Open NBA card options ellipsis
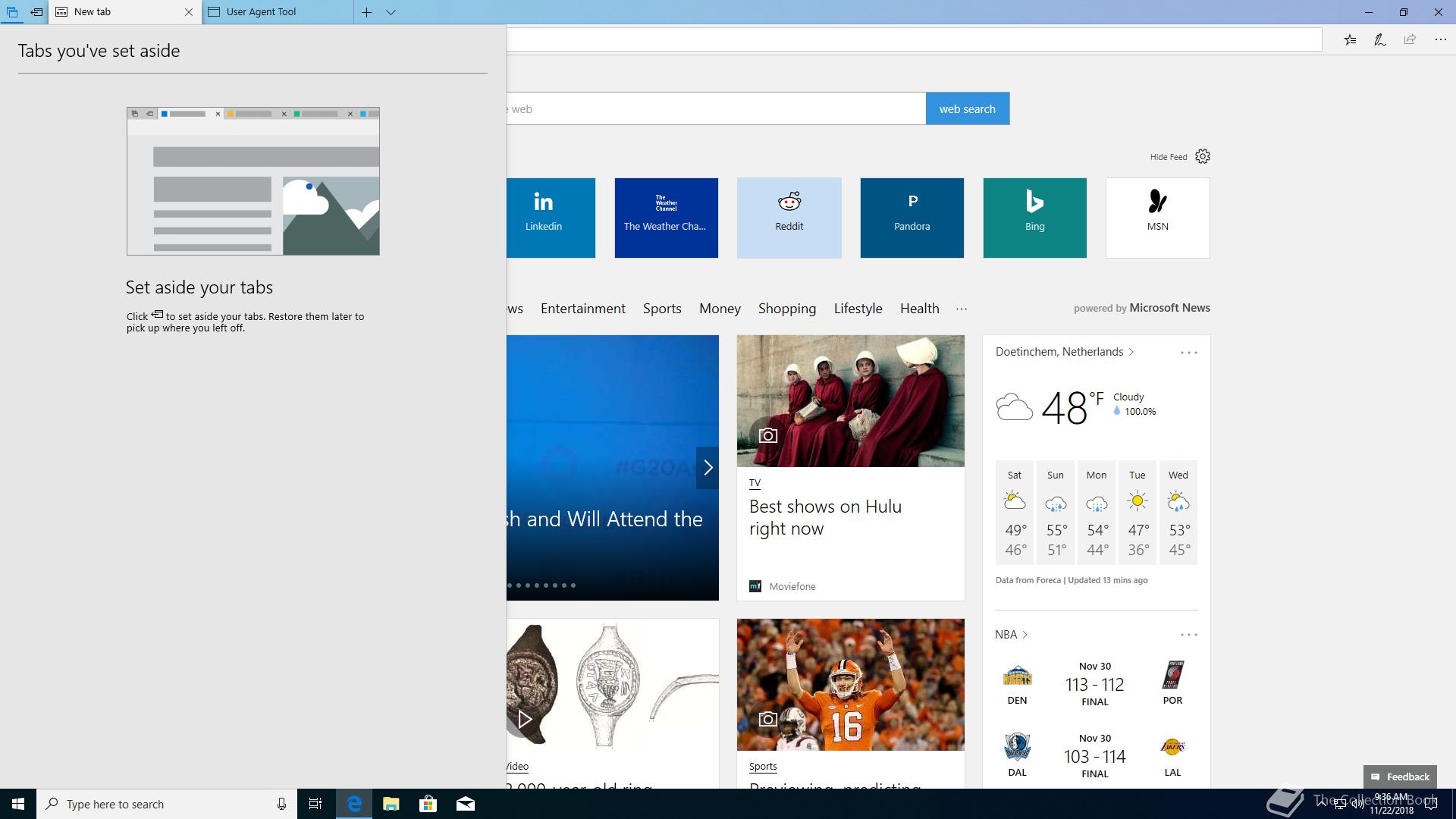This screenshot has height=819, width=1456. point(1188,635)
